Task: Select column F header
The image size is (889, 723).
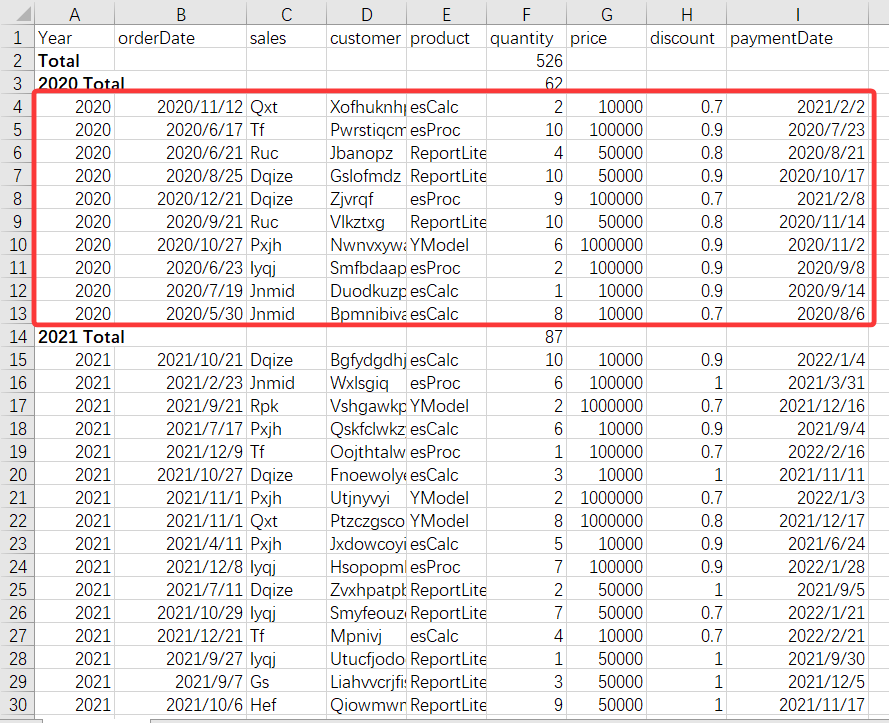Action: point(526,14)
